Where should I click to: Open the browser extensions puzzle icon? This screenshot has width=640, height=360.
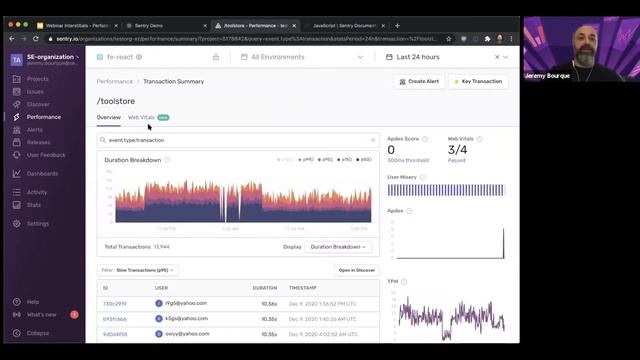tap(487, 39)
